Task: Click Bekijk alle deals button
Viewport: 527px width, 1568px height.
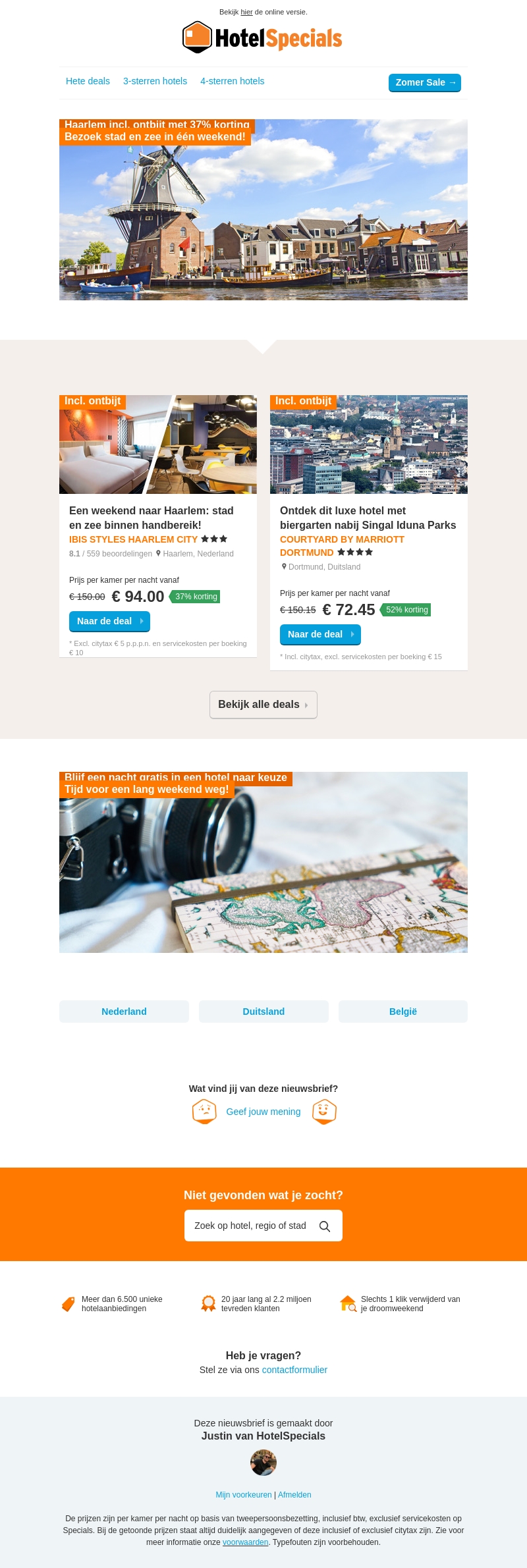Action: point(263,705)
